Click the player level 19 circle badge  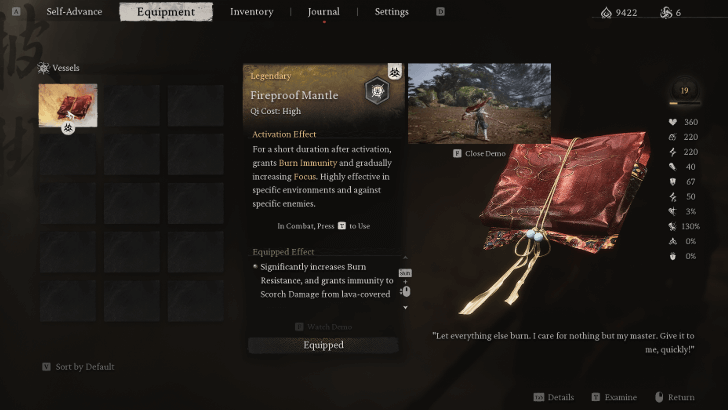point(684,91)
